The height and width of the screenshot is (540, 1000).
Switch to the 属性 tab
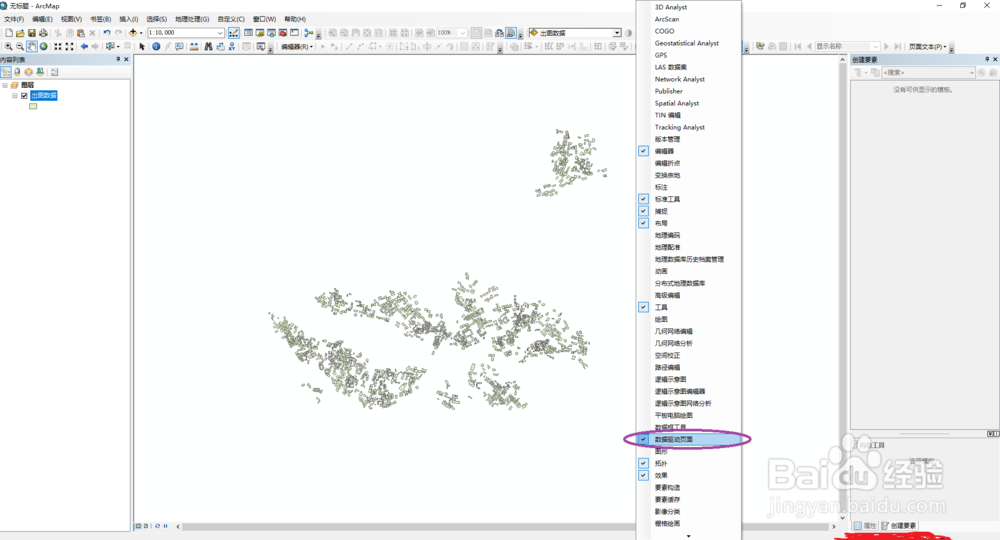865,526
